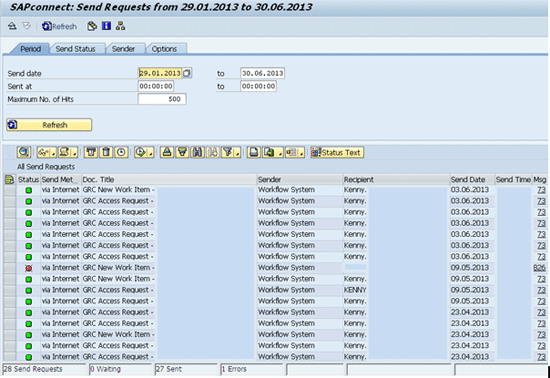The height and width of the screenshot is (378, 550).
Task: Click the first trash can icon with lines
Action: 91,153
